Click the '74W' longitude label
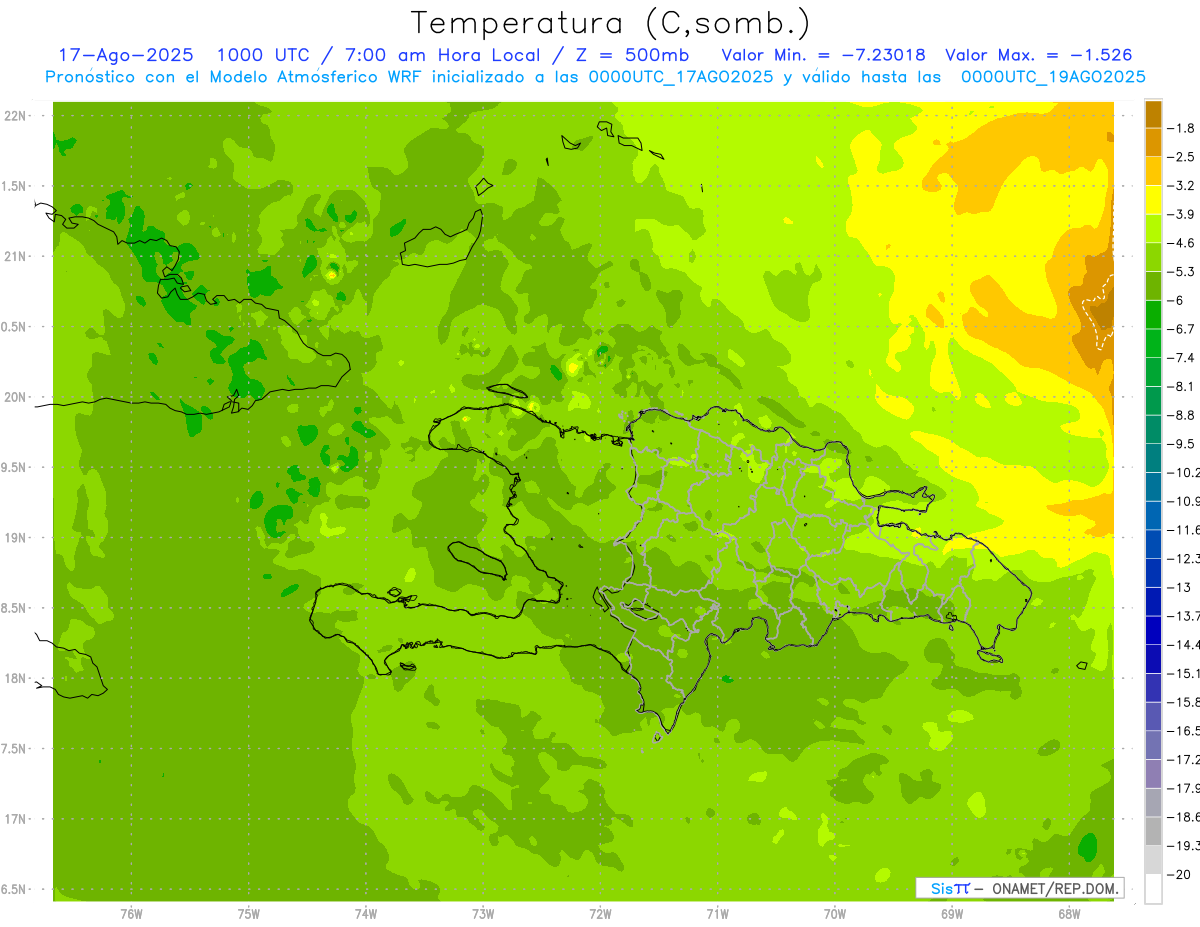Image resolution: width=1200 pixels, height=927 pixels. point(366,914)
